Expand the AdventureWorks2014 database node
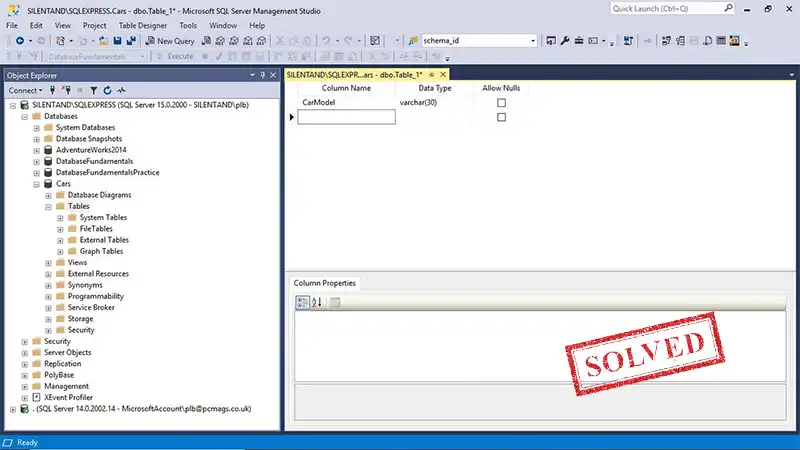This screenshot has height=450, width=800. (36, 151)
